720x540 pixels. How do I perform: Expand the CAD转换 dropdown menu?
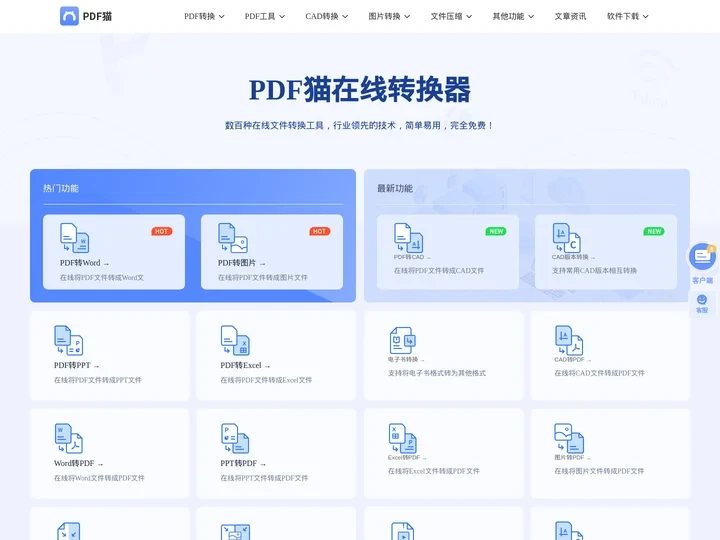pyautogui.click(x=327, y=16)
